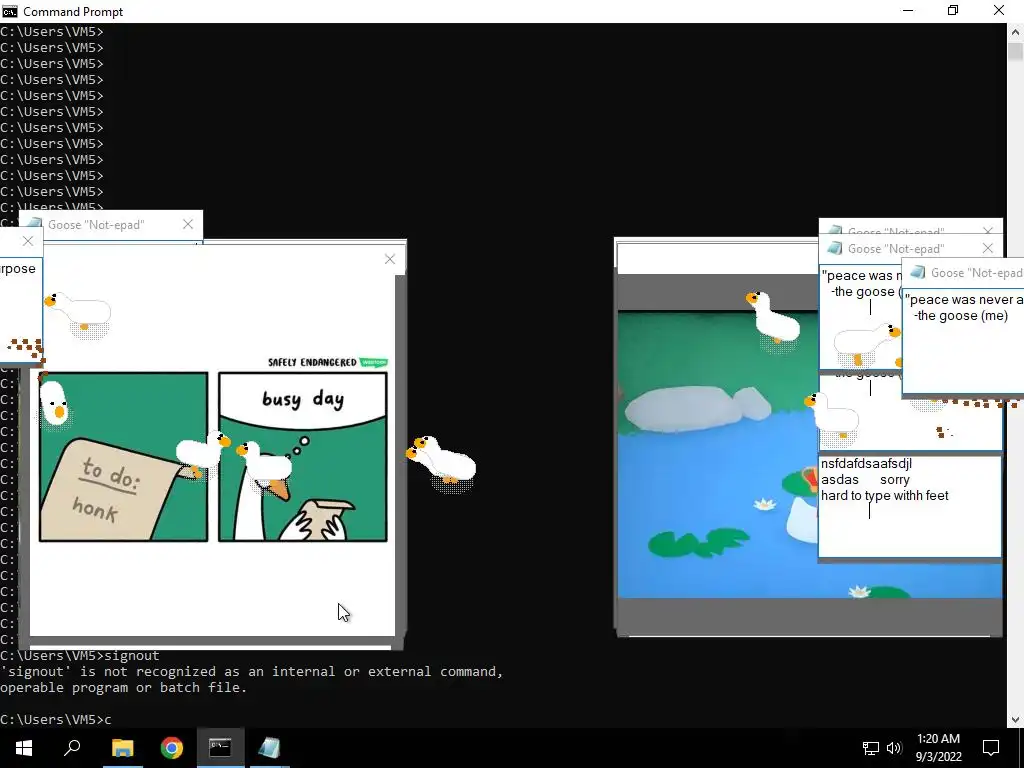Click the 'nsfdafdsaafsdjl' text line
Image resolution: width=1024 pixels, height=768 pixels.
point(866,464)
